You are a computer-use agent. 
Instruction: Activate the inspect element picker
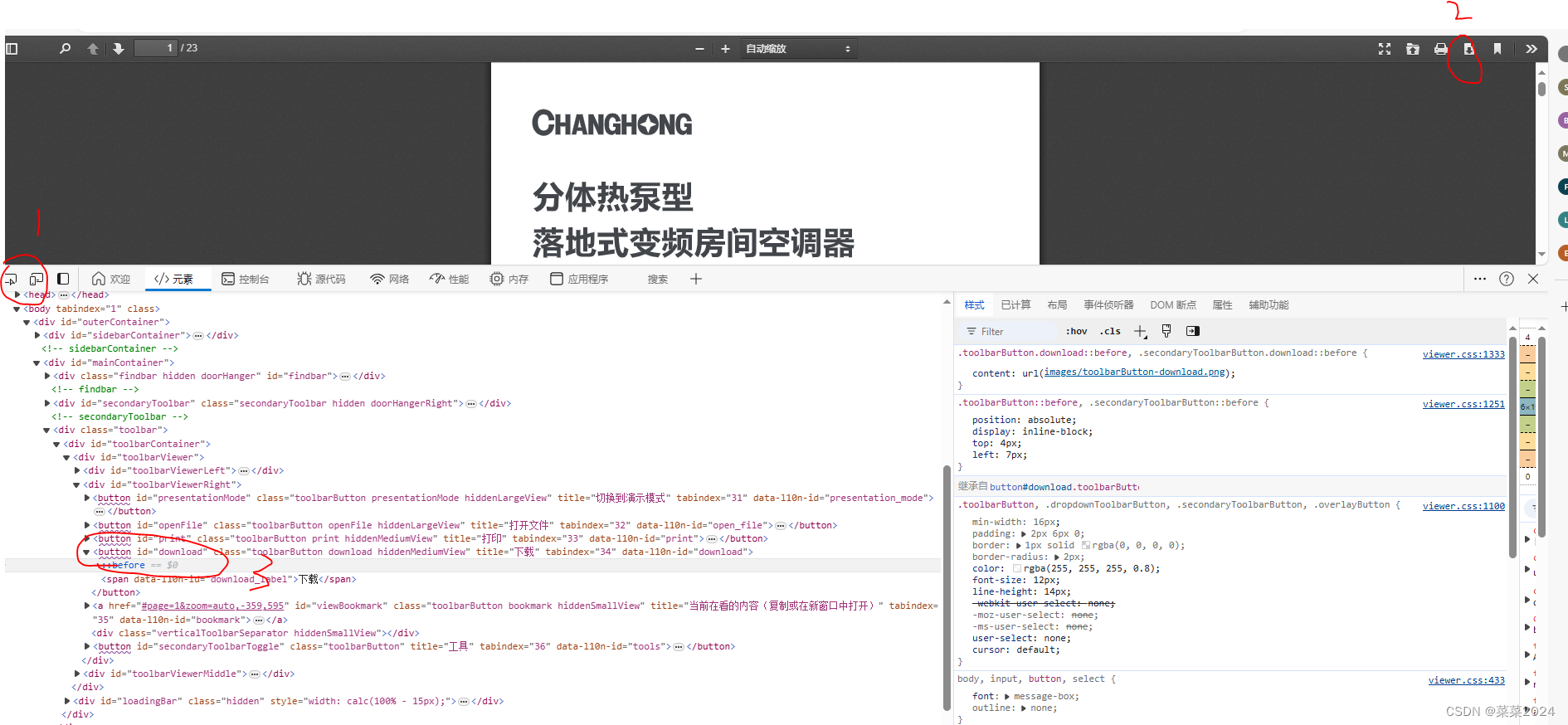(11, 280)
